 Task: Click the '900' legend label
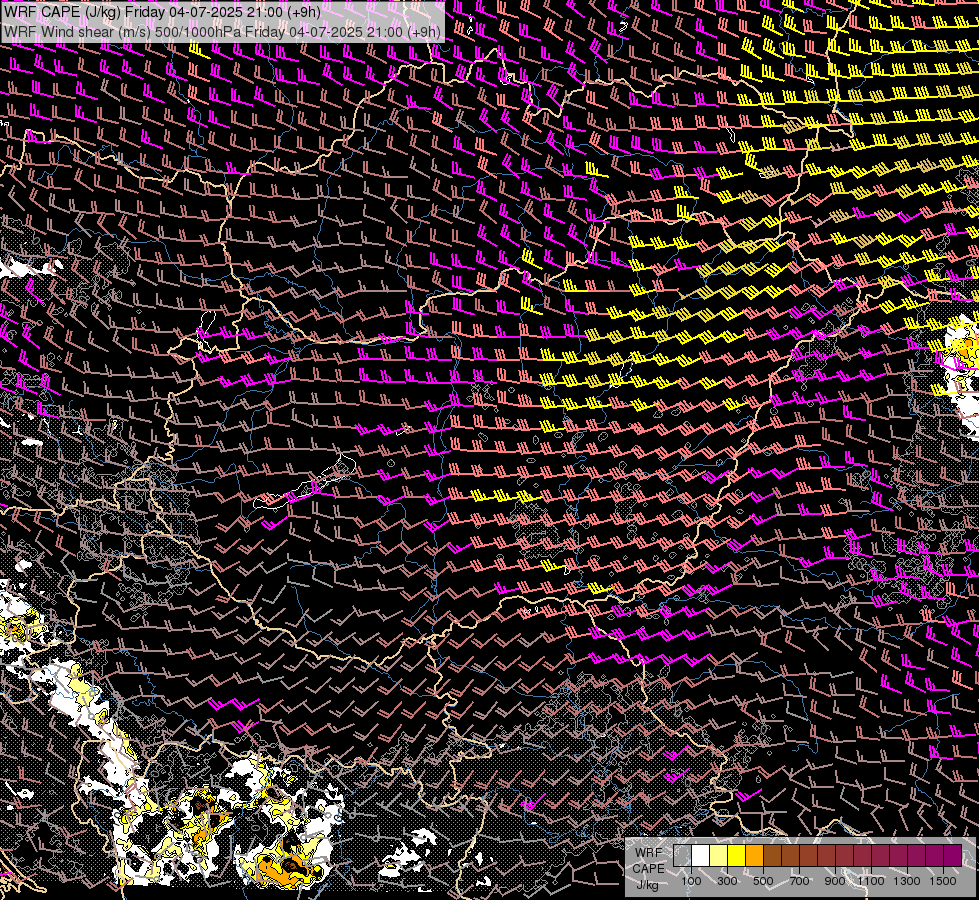coord(835,881)
